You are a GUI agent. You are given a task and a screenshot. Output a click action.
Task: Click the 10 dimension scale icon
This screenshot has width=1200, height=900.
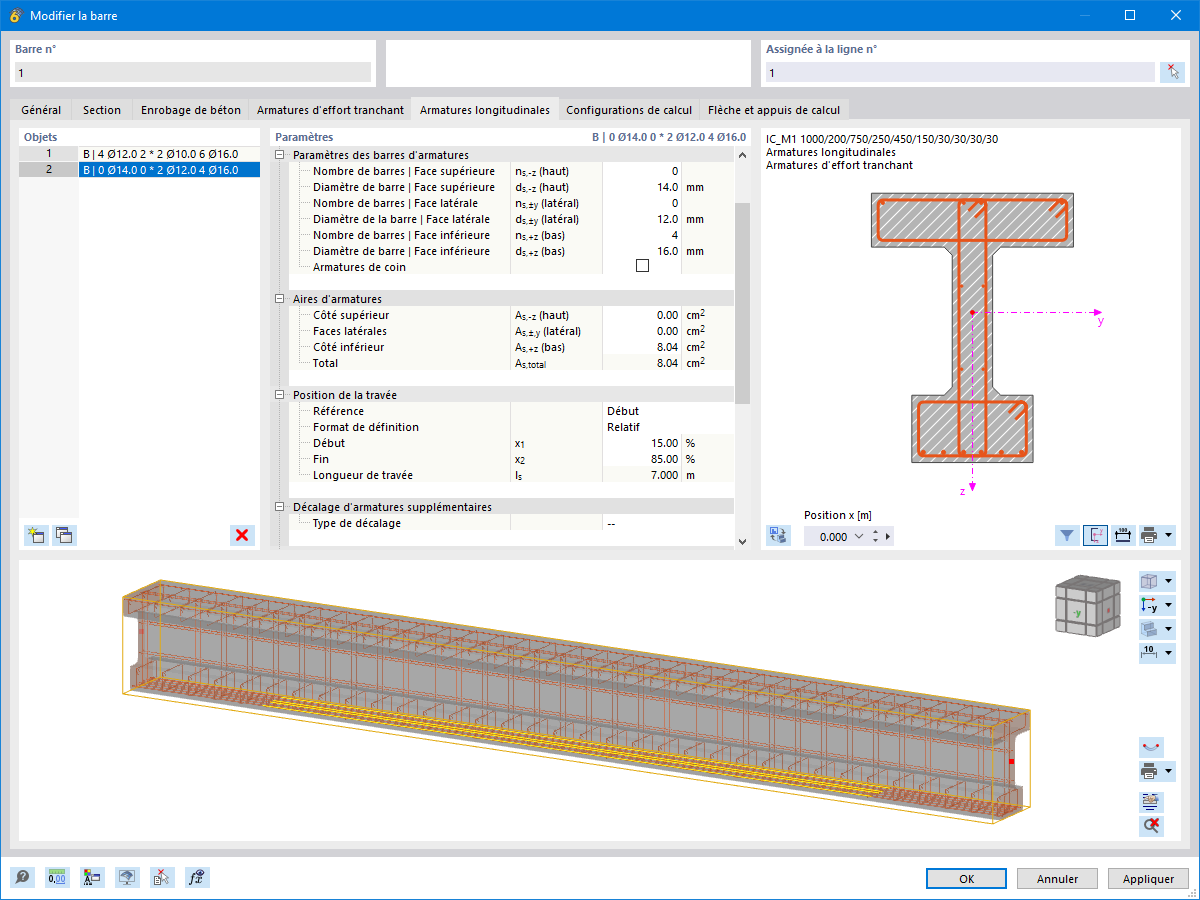click(x=1149, y=653)
